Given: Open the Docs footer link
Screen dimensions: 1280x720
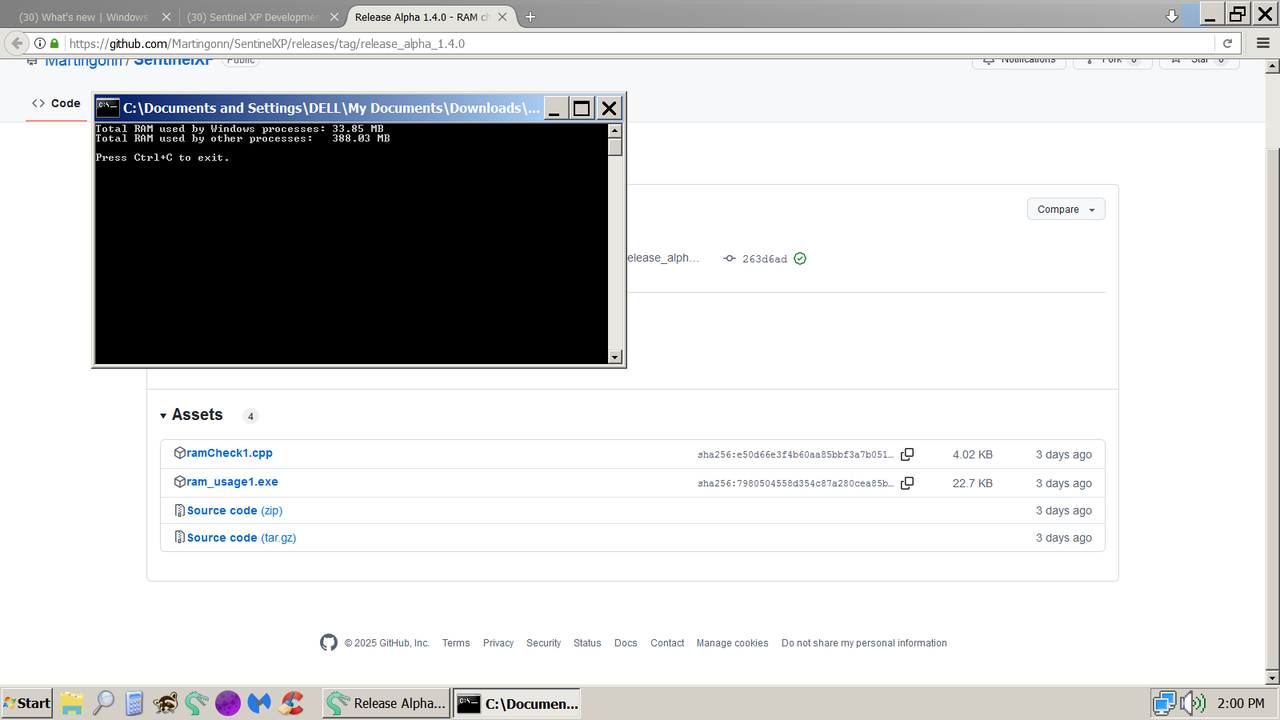Looking at the screenshot, I should click(626, 643).
